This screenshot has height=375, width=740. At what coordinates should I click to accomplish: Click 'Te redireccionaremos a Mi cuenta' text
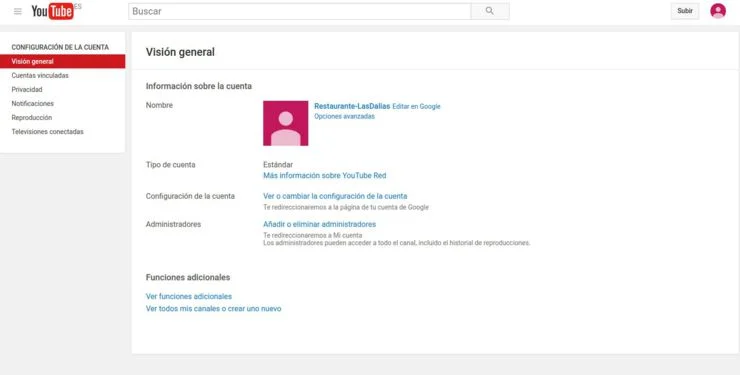[x=312, y=235]
